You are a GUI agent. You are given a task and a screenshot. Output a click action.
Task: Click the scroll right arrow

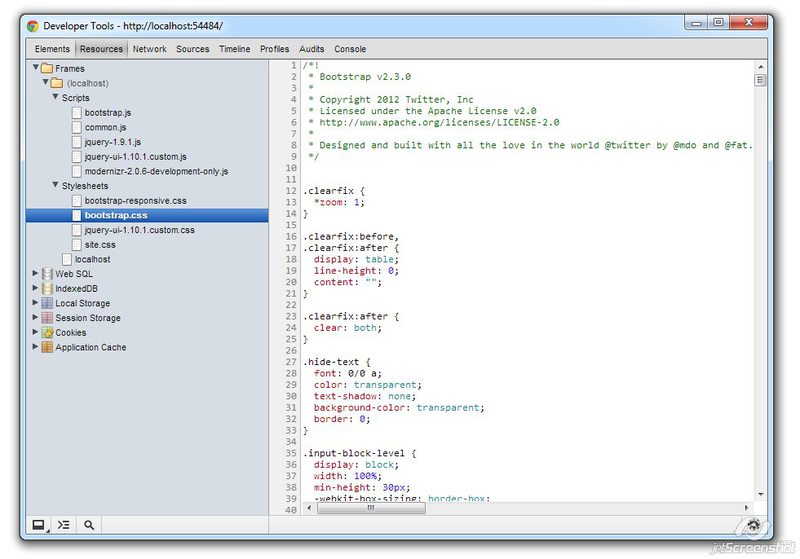tap(746, 508)
